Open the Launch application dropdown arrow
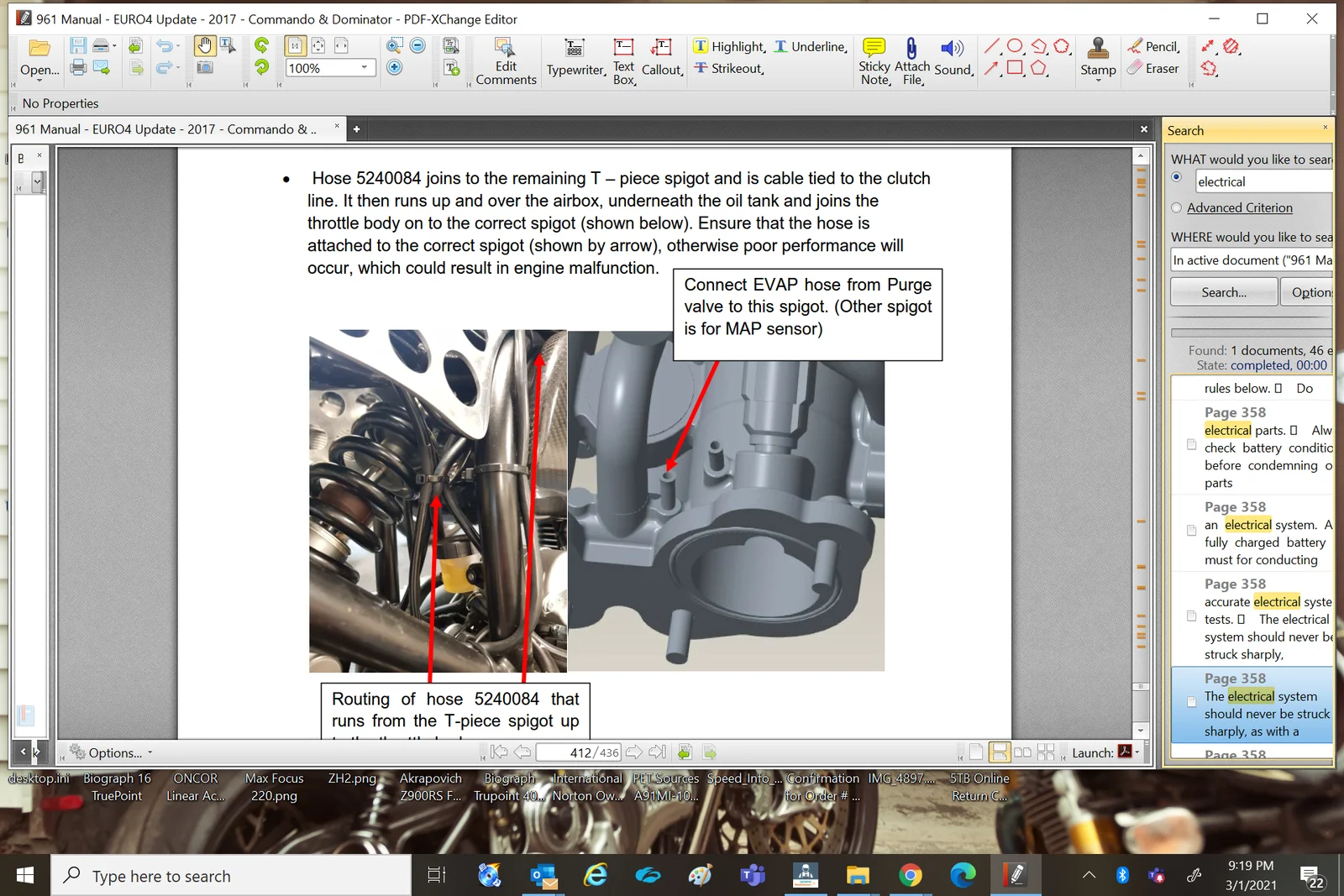This screenshot has height=896, width=1344. tap(1137, 752)
